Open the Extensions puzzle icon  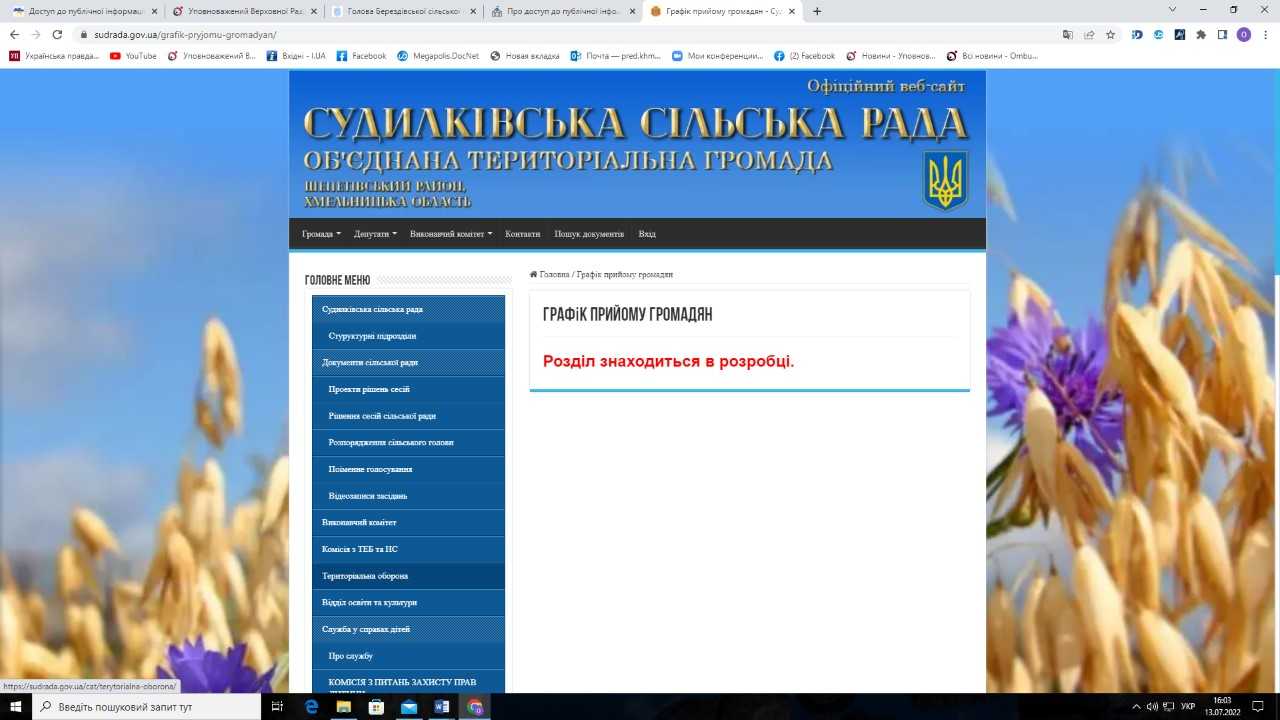point(1201,34)
